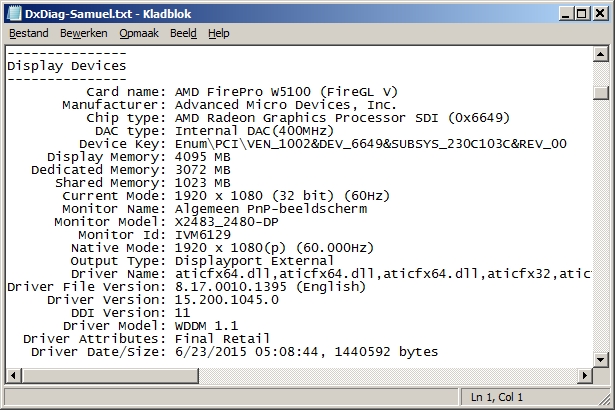Click the Kladblok notepad icon in title bar

tap(14, 14)
